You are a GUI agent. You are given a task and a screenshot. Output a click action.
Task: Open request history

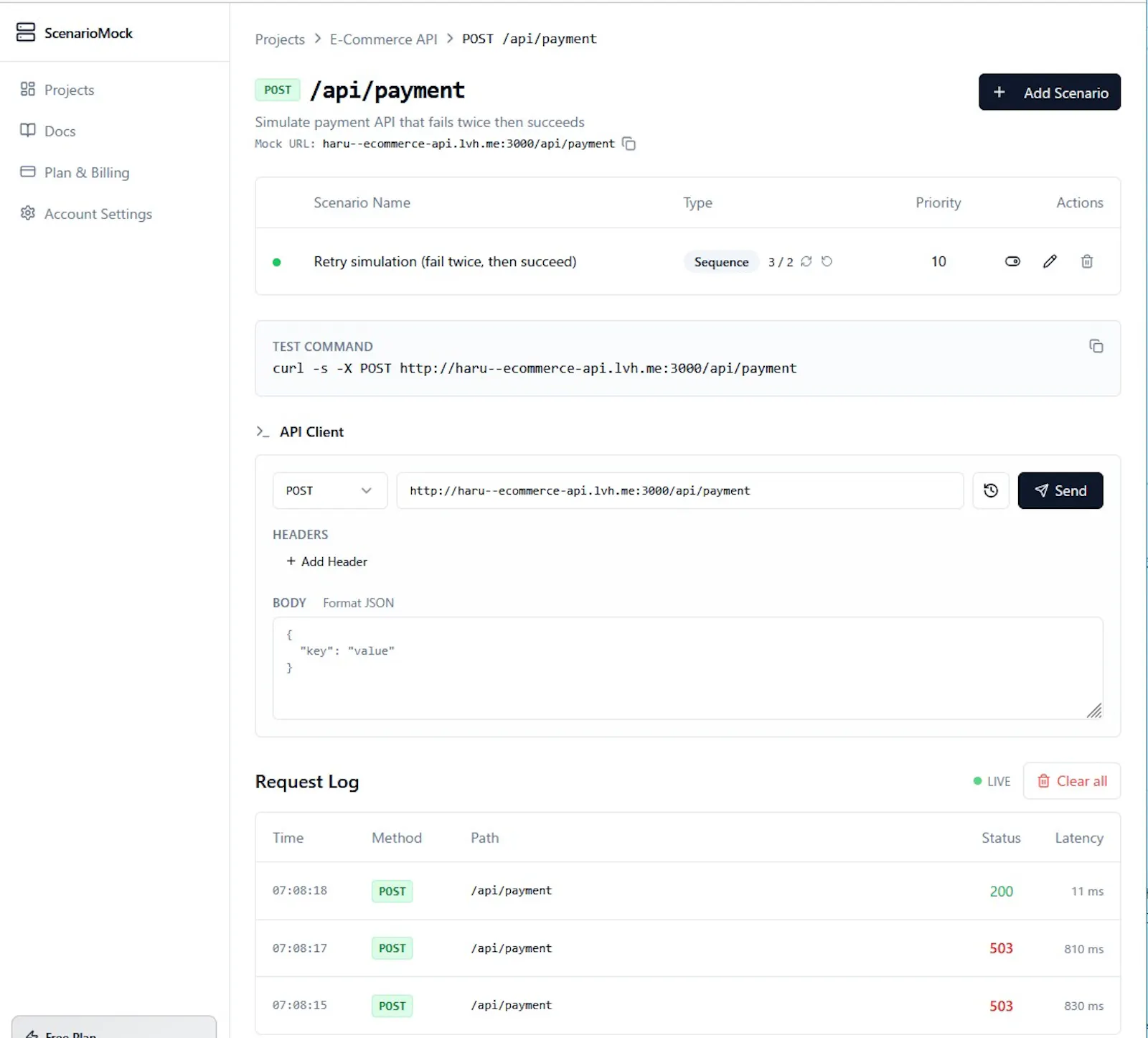[991, 490]
